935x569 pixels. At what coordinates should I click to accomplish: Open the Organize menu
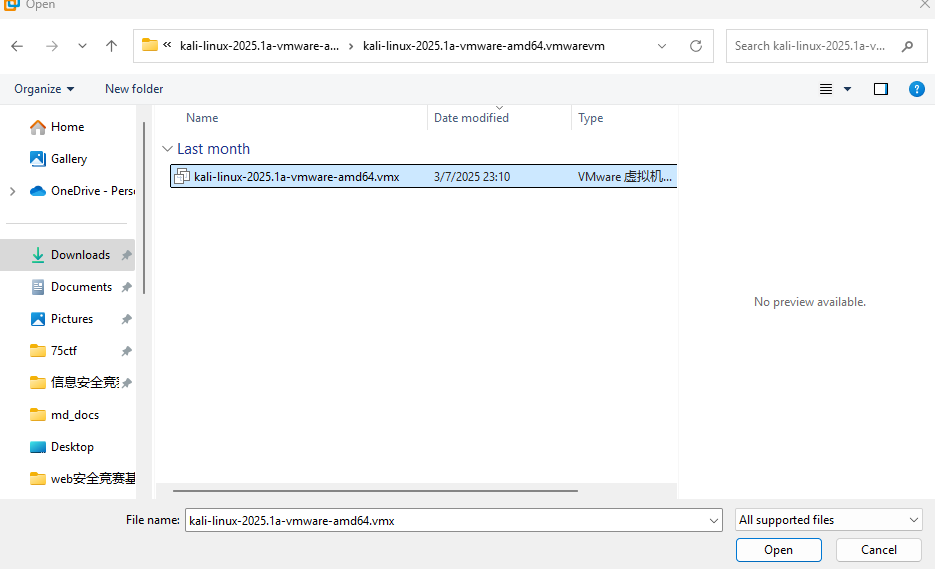44,89
